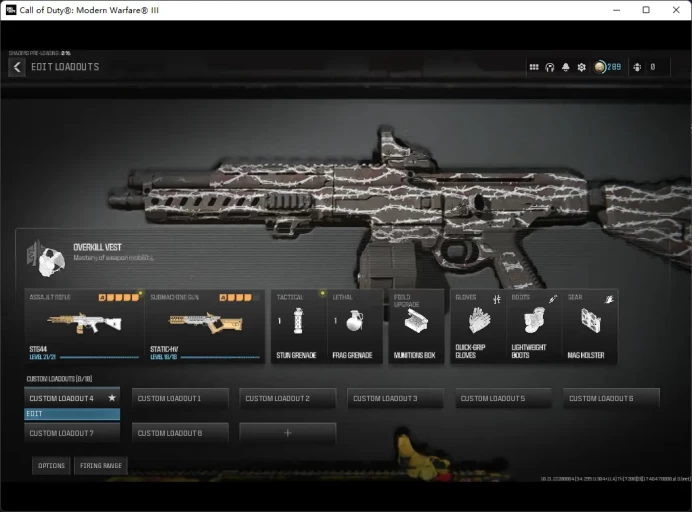
Task: Click the Call of Duty title bar app icon
Action: point(11,10)
